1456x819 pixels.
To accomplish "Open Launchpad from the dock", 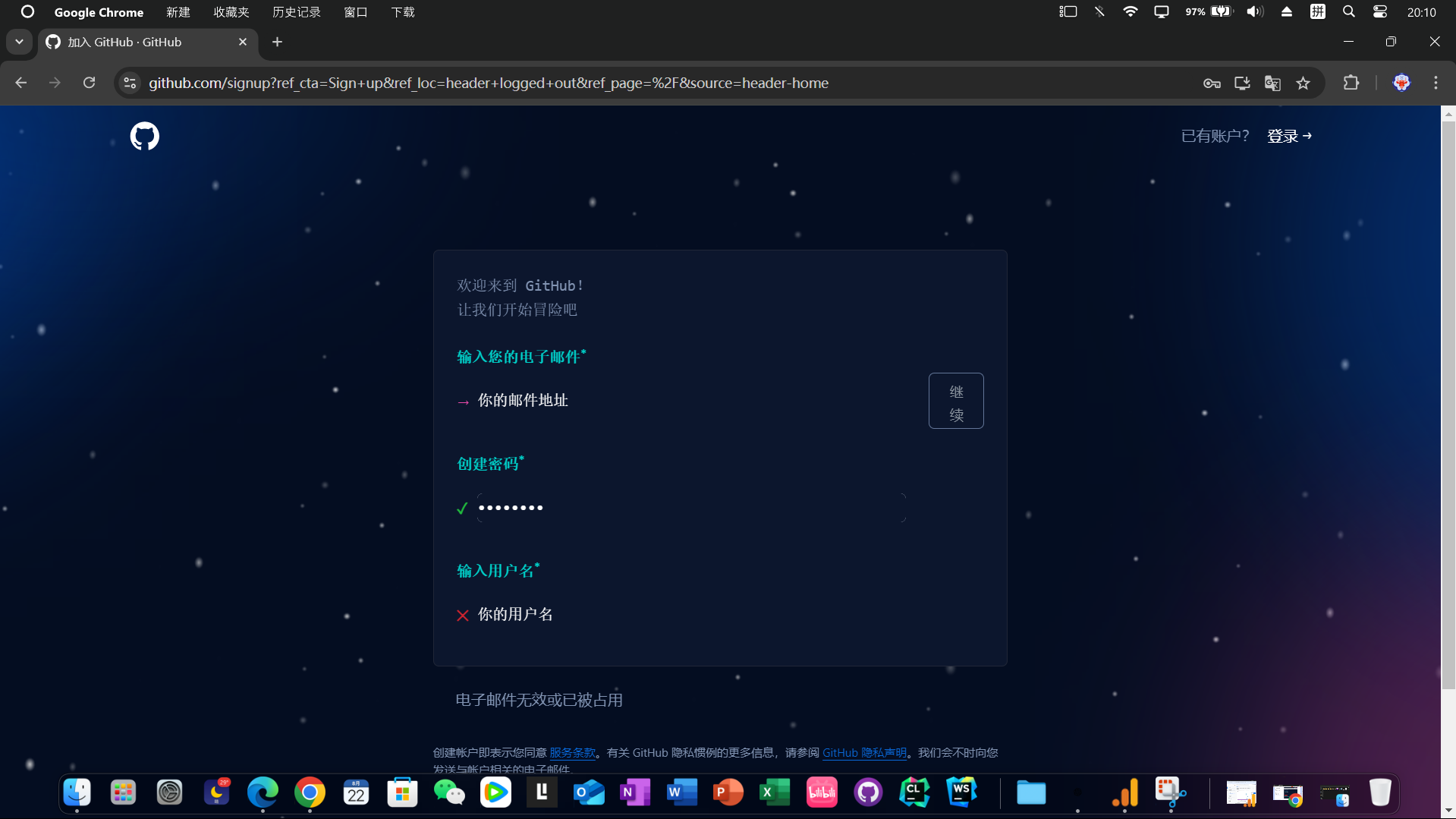I will tap(123, 792).
